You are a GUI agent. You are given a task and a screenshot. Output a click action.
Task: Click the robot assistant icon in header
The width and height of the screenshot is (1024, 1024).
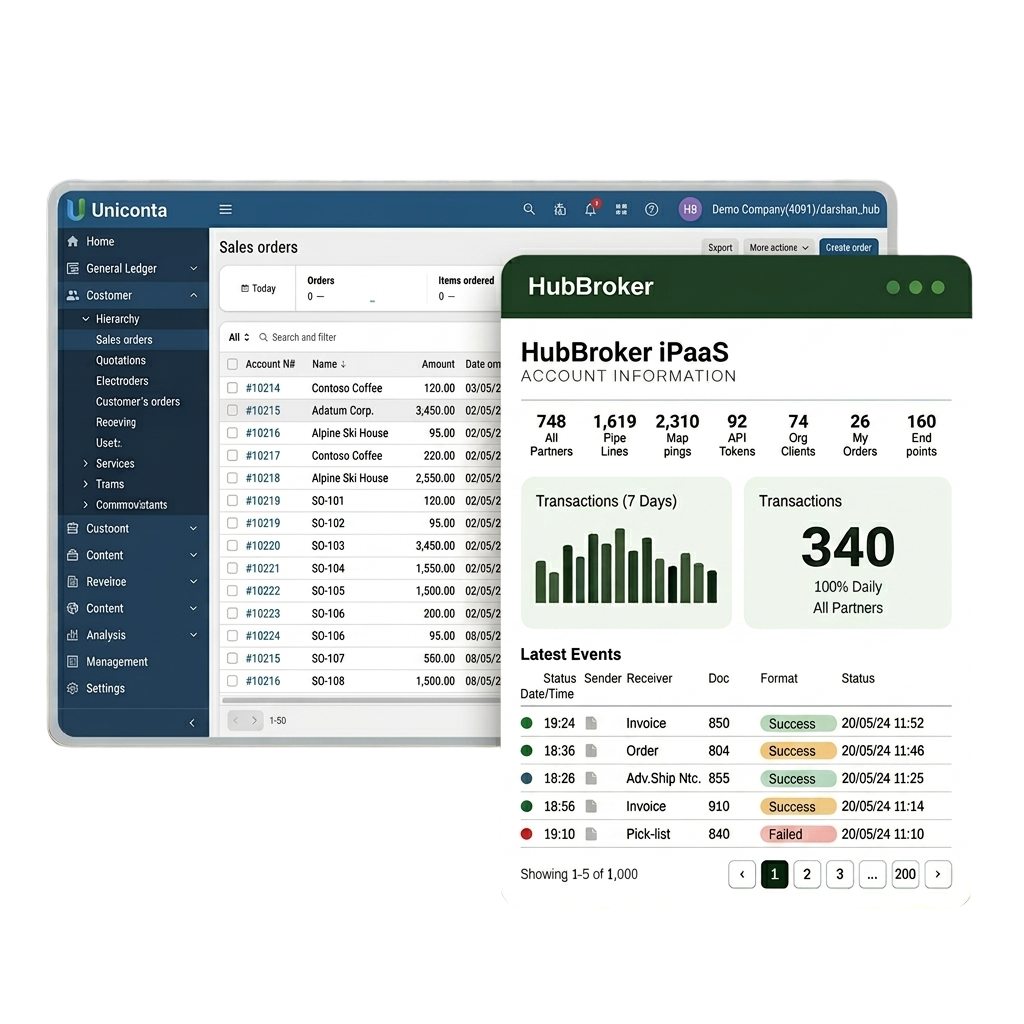tap(560, 209)
